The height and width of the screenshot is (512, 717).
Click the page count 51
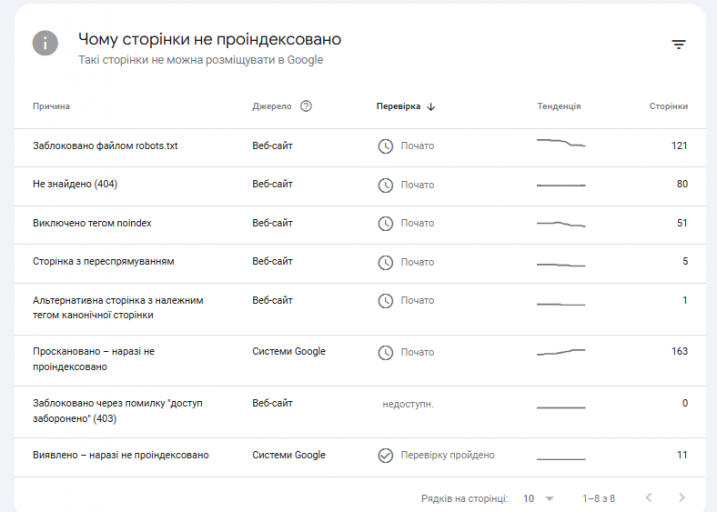682,223
